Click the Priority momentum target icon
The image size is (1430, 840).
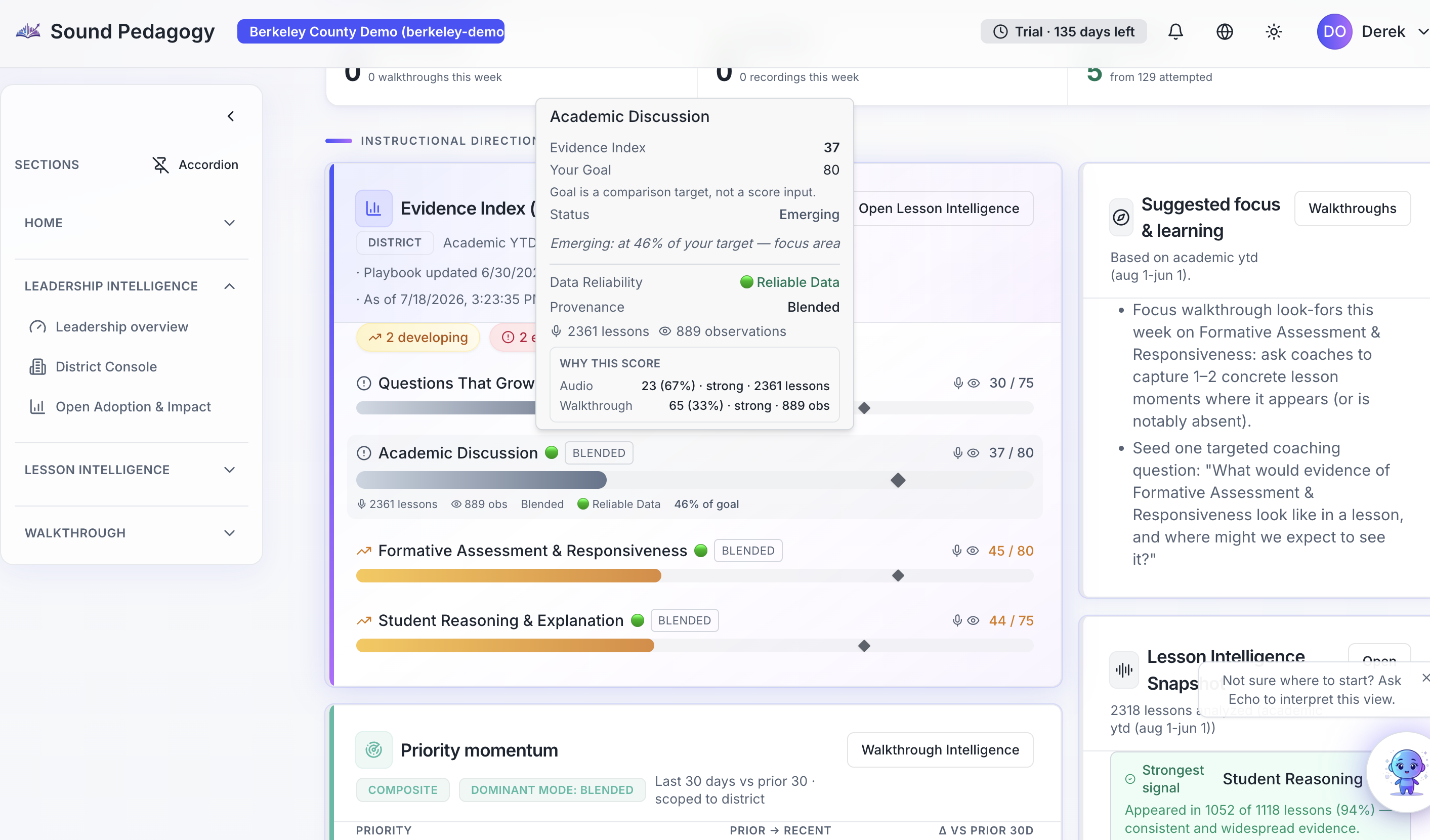tap(373, 750)
